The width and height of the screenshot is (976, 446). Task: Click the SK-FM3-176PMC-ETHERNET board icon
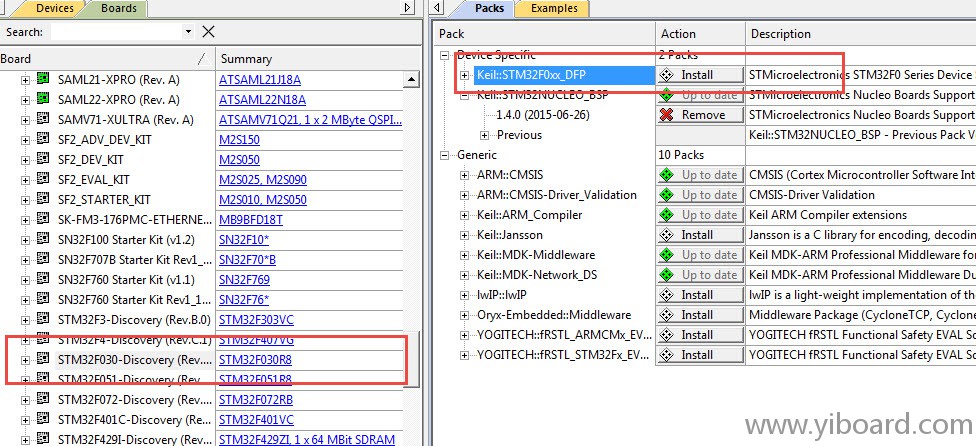43,218
